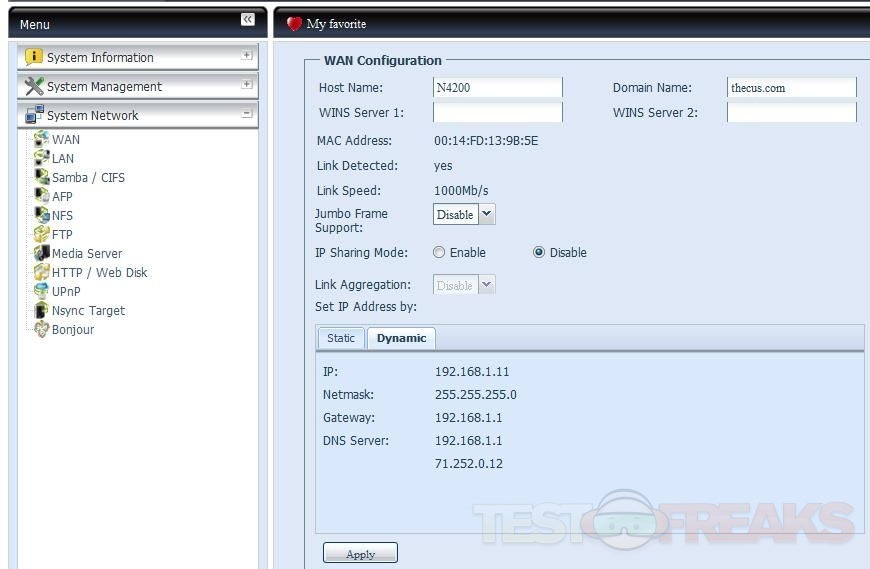Screen dimensions: 870x569
Task: Switch to the Static IP tab
Action: 341,338
